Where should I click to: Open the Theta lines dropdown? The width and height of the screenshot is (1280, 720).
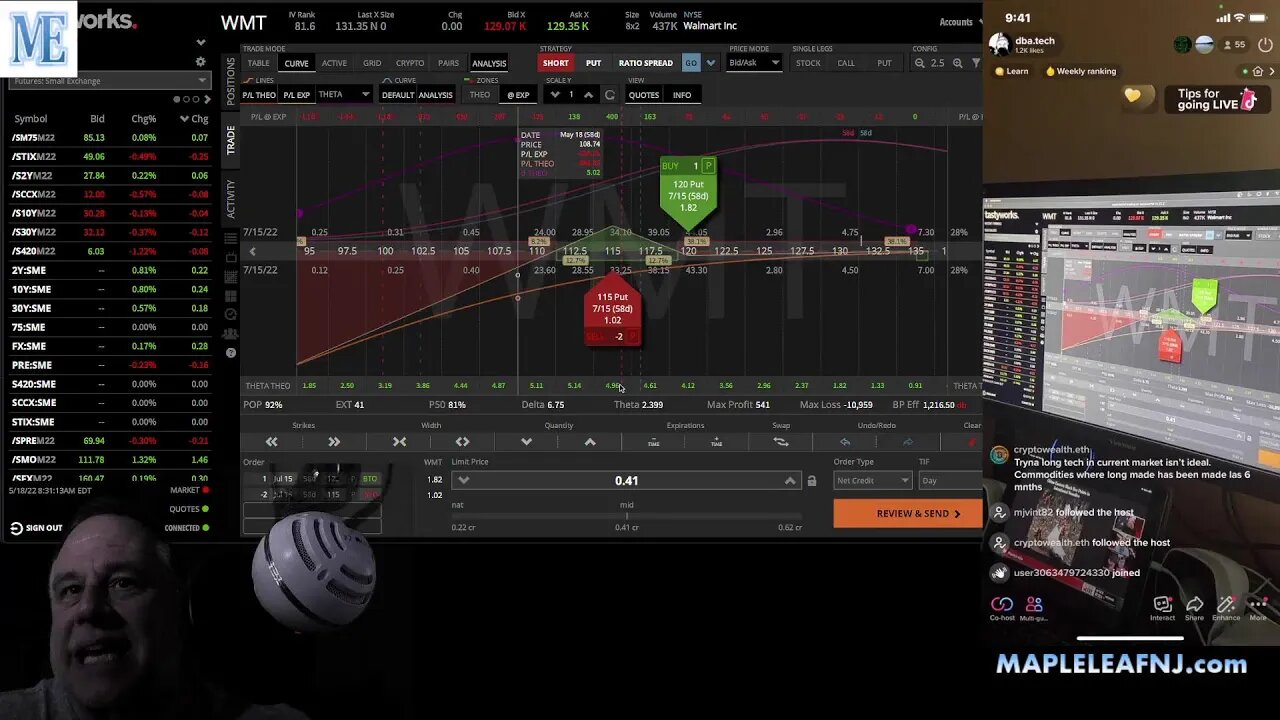pyautogui.click(x=344, y=95)
